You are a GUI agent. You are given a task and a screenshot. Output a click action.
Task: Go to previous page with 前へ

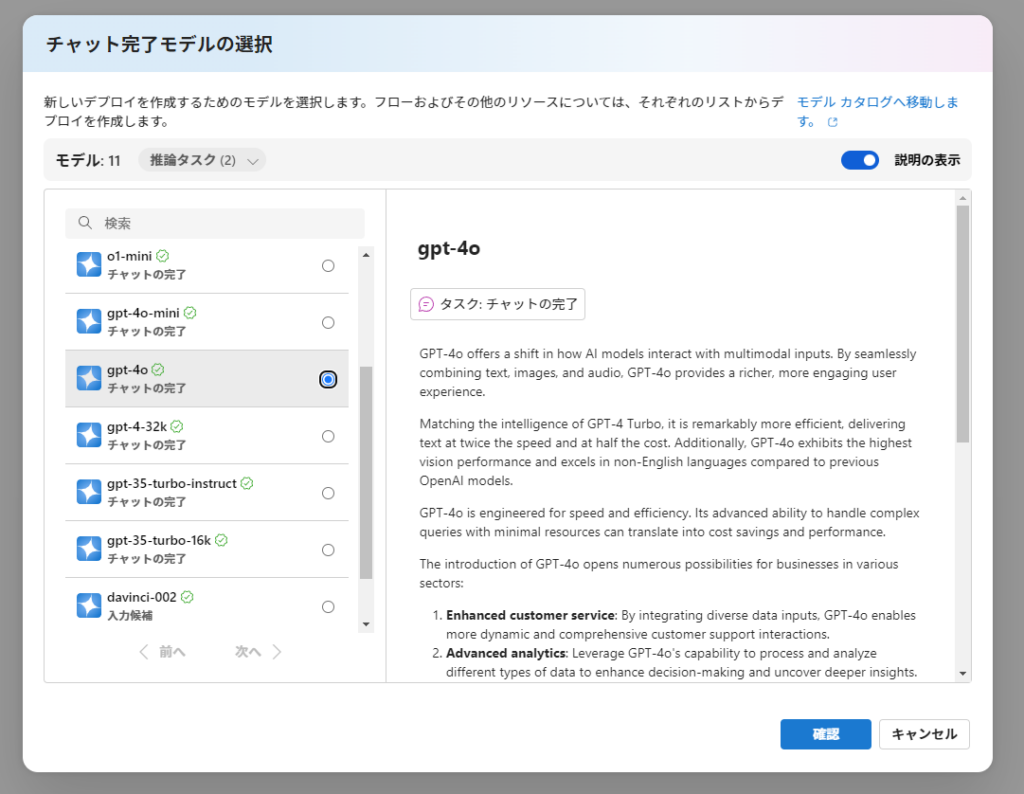(163, 652)
